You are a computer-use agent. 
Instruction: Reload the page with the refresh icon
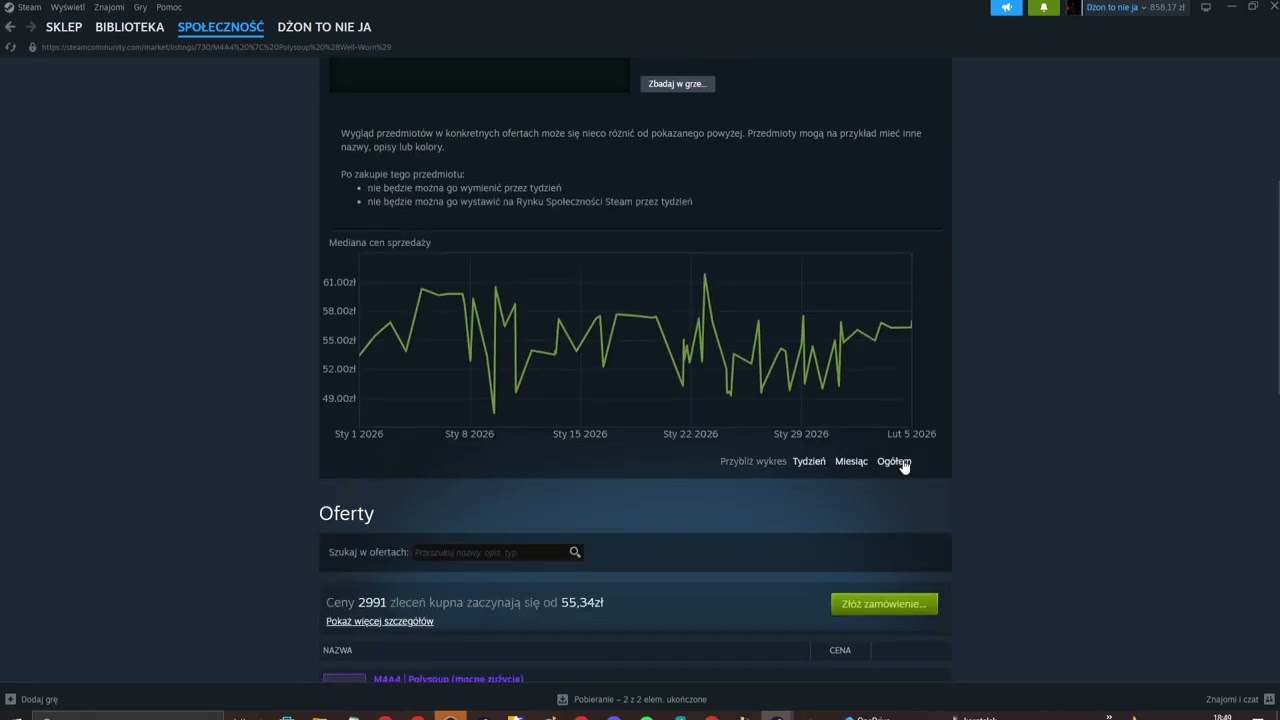pyautogui.click(x=10, y=47)
